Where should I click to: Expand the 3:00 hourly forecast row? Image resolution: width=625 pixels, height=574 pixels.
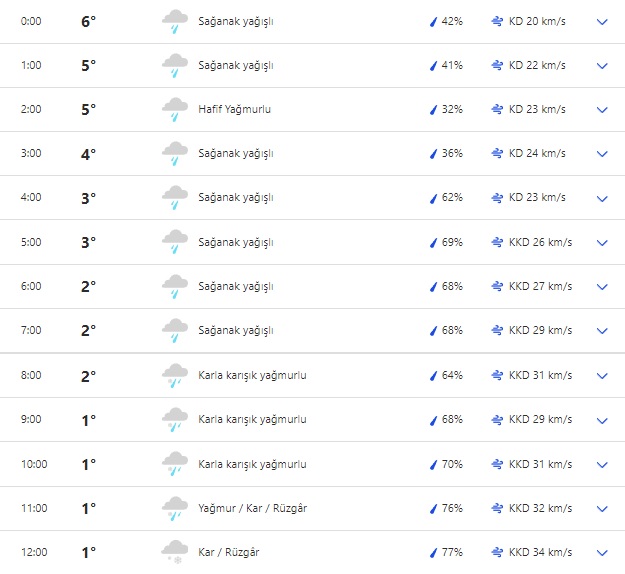[x=602, y=154]
